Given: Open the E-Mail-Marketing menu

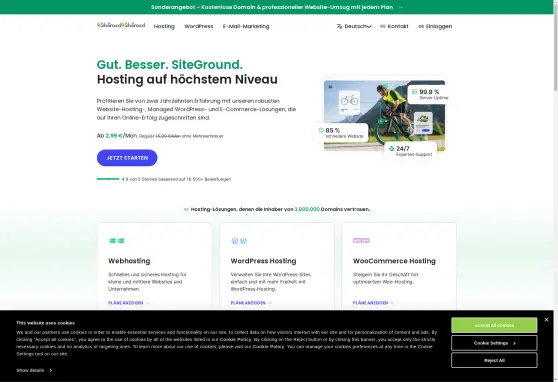Looking at the screenshot, I should click(246, 26).
